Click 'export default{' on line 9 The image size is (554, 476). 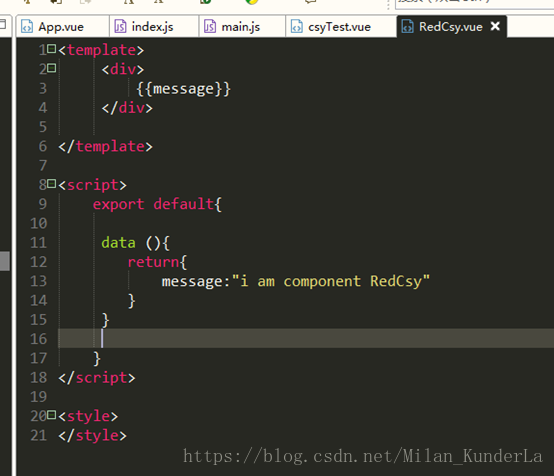tap(157, 204)
